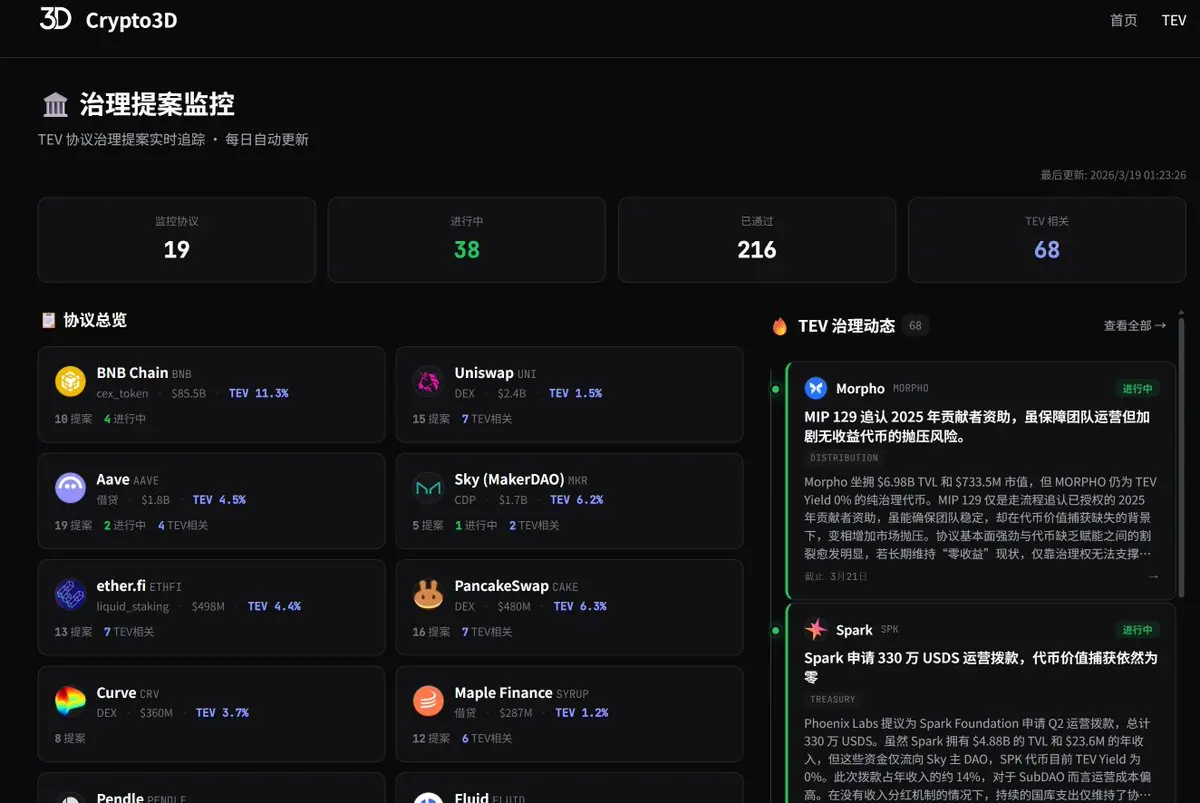
Task: Click the Sky MakerDAO logo icon
Action: click(x=428, y=488)
